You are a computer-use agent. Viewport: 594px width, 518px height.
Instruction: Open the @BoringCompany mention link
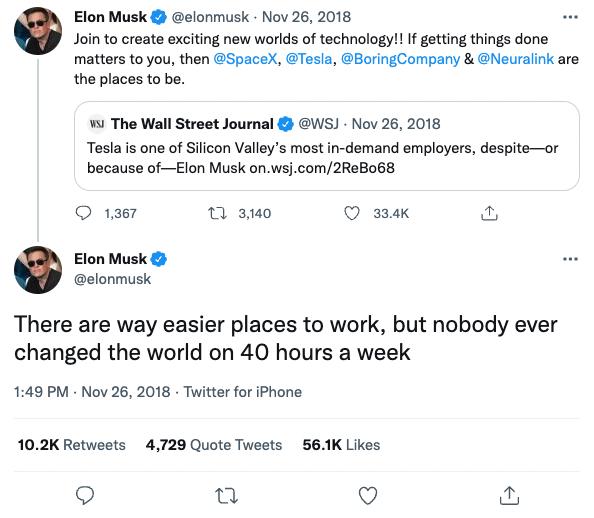click(x=400, y=59)
